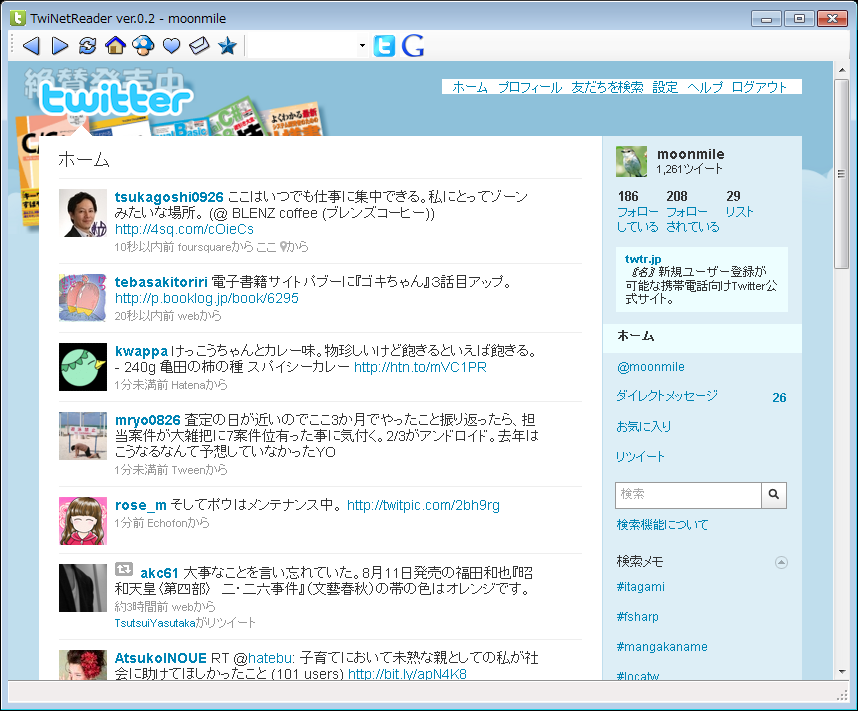The width and height of the screenshot is (858, 711).
Task: Open 設定 in the top navigation
Action: (665, 87)
